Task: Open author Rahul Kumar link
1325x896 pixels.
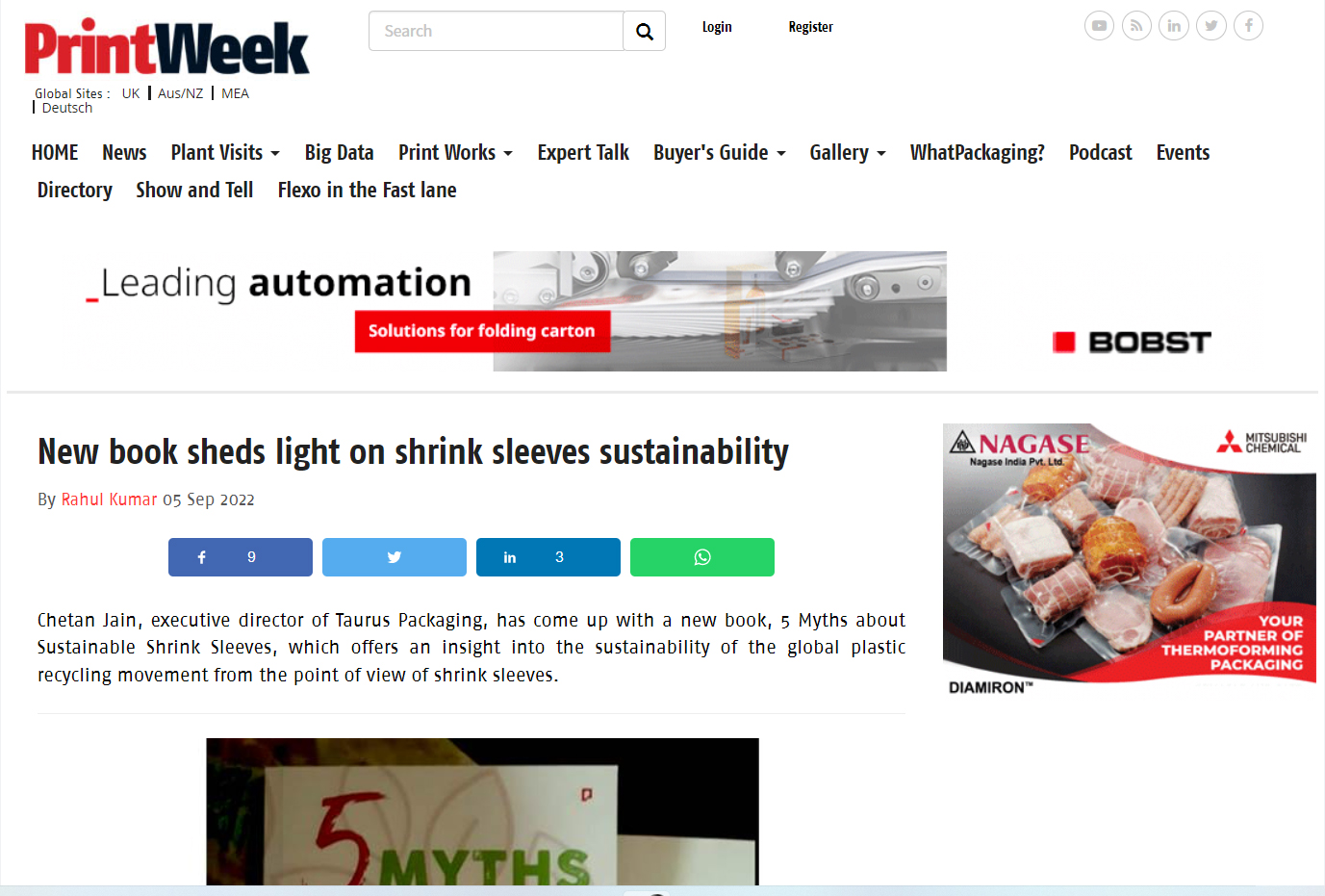Action: coord(109,499)
